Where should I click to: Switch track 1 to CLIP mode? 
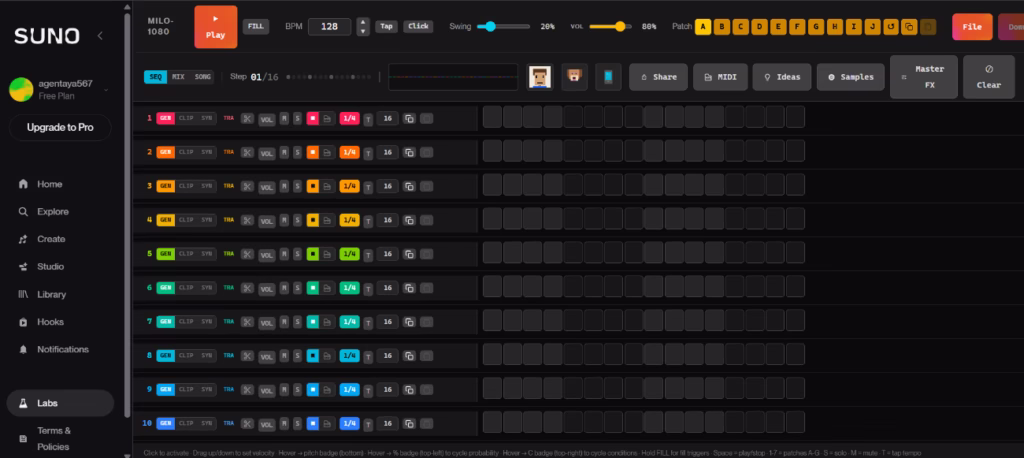coord(186,118)
